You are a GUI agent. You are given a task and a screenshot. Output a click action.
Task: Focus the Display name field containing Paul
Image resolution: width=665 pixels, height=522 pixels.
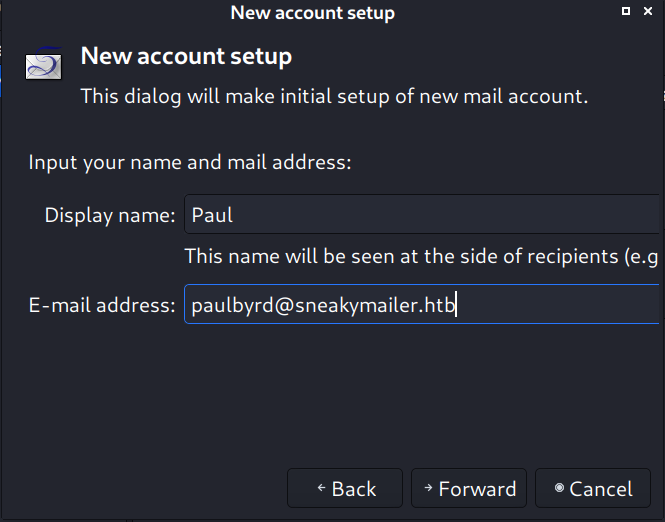tap(420, 214)
